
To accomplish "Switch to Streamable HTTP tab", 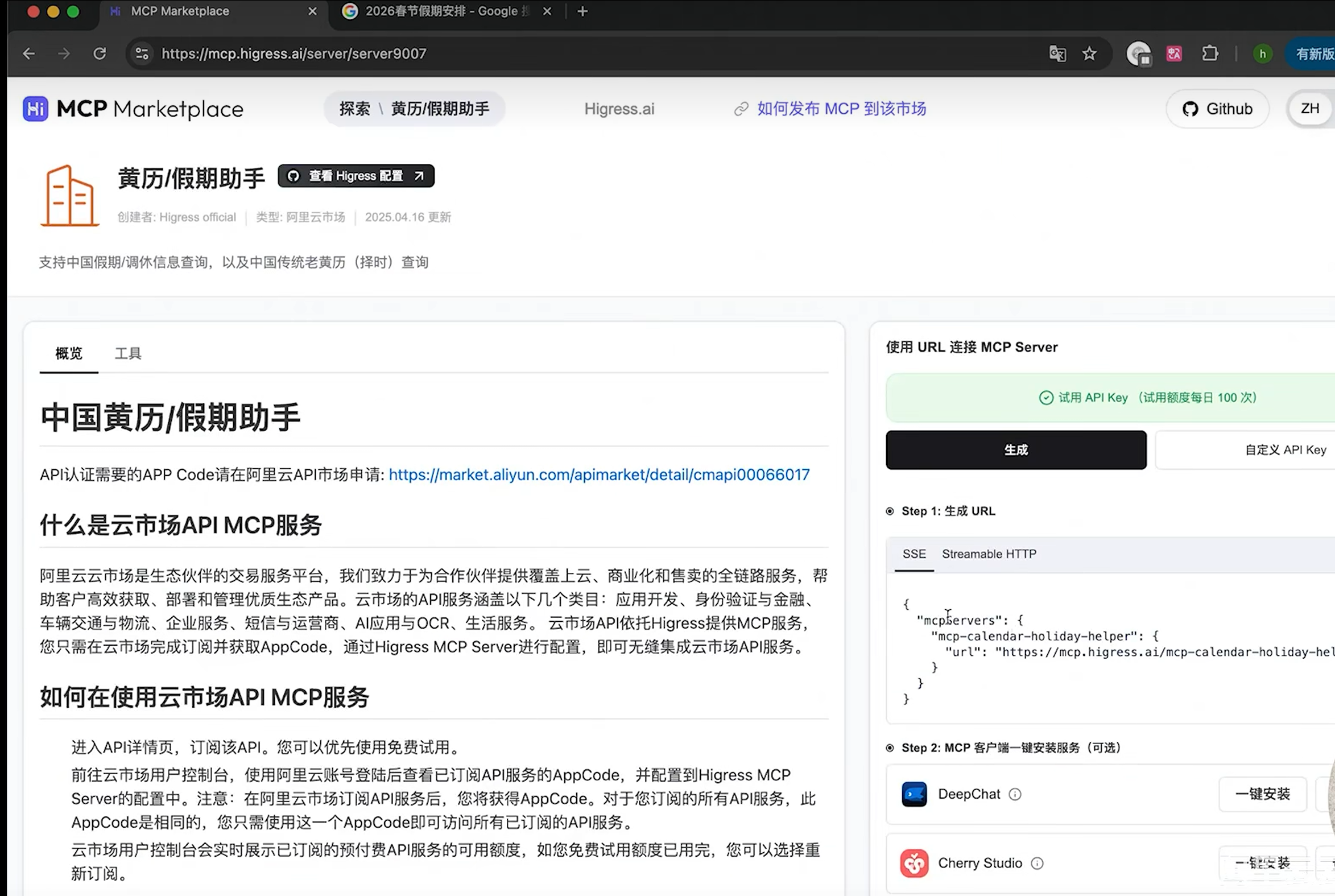I will tap(989, 554).
